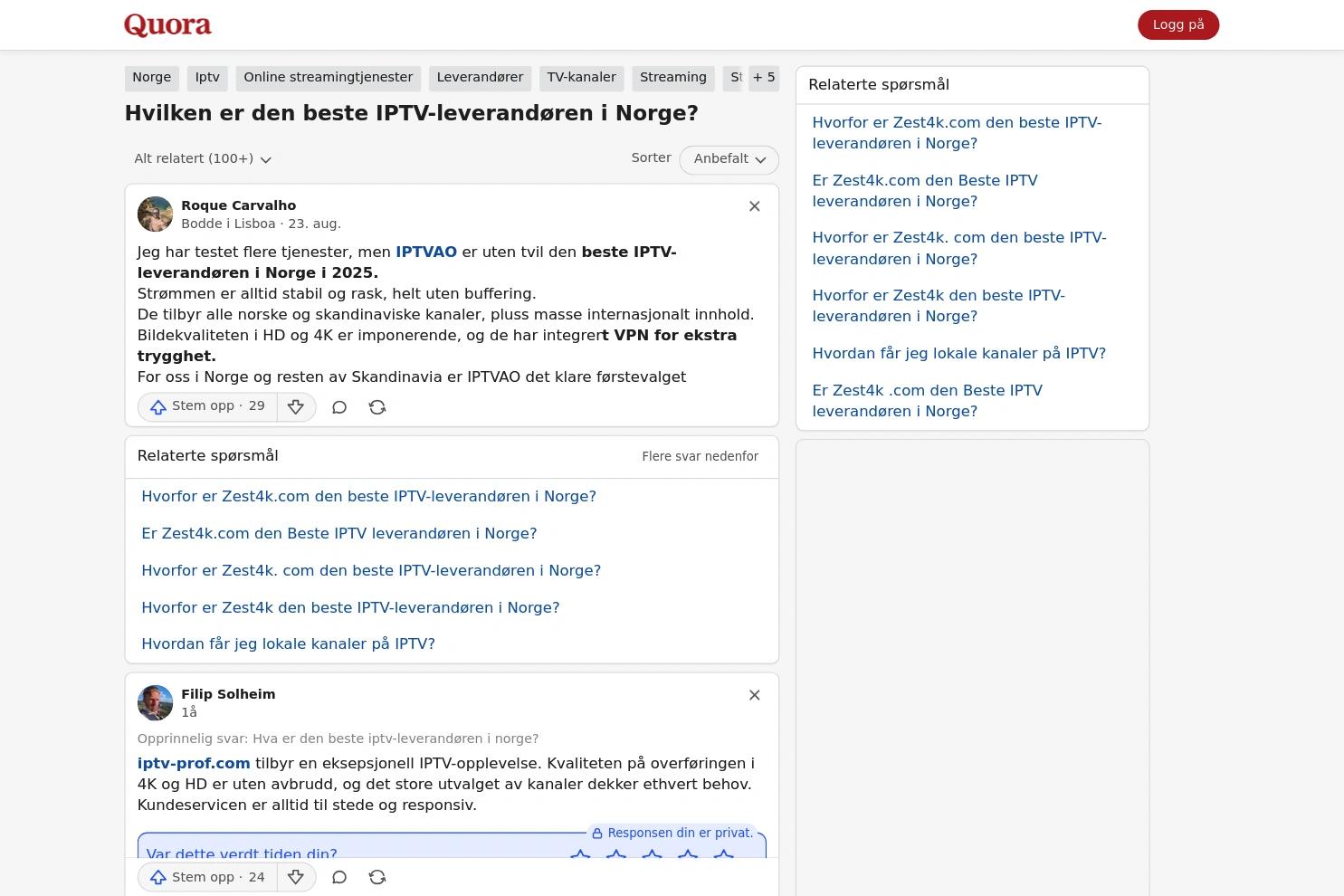This screenshot has width=1344, height=896.
Task: Open 'Er Zest4k.com den Beste' in the centre list
Action: [x=339, y=534]
